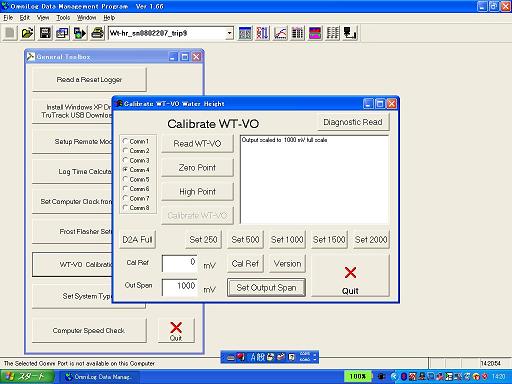512x384 pixels.
Task: Click the New file toolbar icon
Action: pos(10,33)
